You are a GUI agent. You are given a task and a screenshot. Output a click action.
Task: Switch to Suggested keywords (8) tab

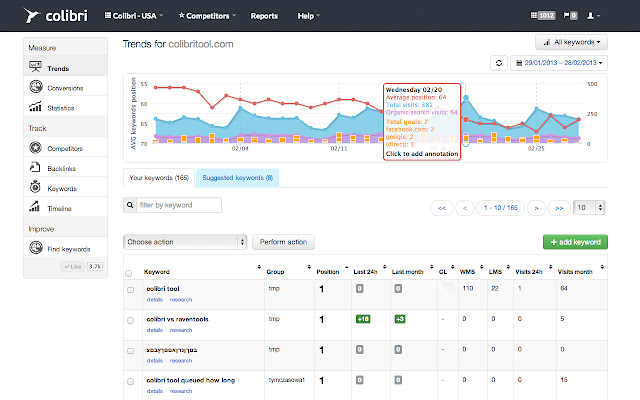point(237,178)
